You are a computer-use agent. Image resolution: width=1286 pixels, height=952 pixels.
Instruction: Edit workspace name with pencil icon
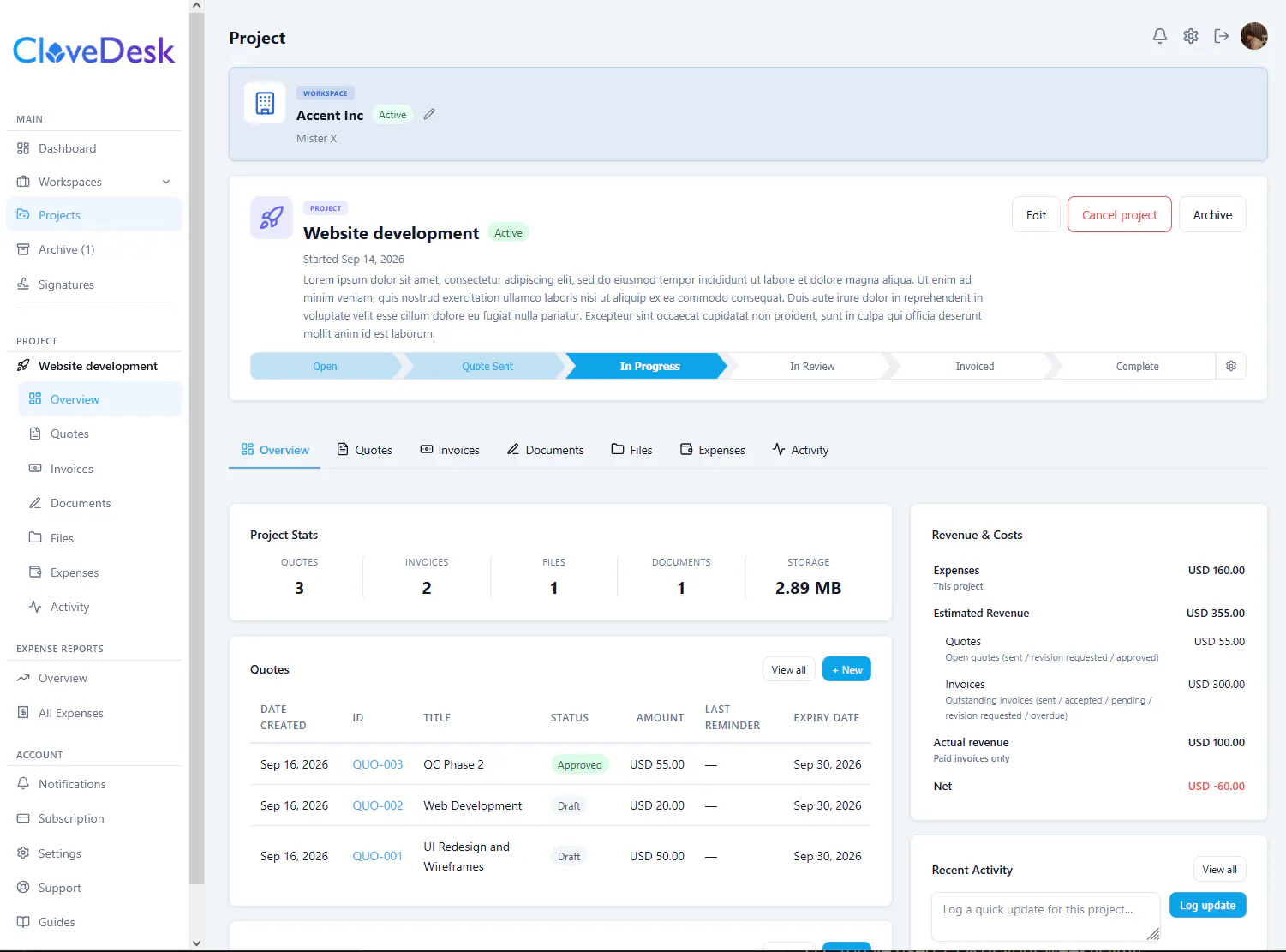point(429,114)
